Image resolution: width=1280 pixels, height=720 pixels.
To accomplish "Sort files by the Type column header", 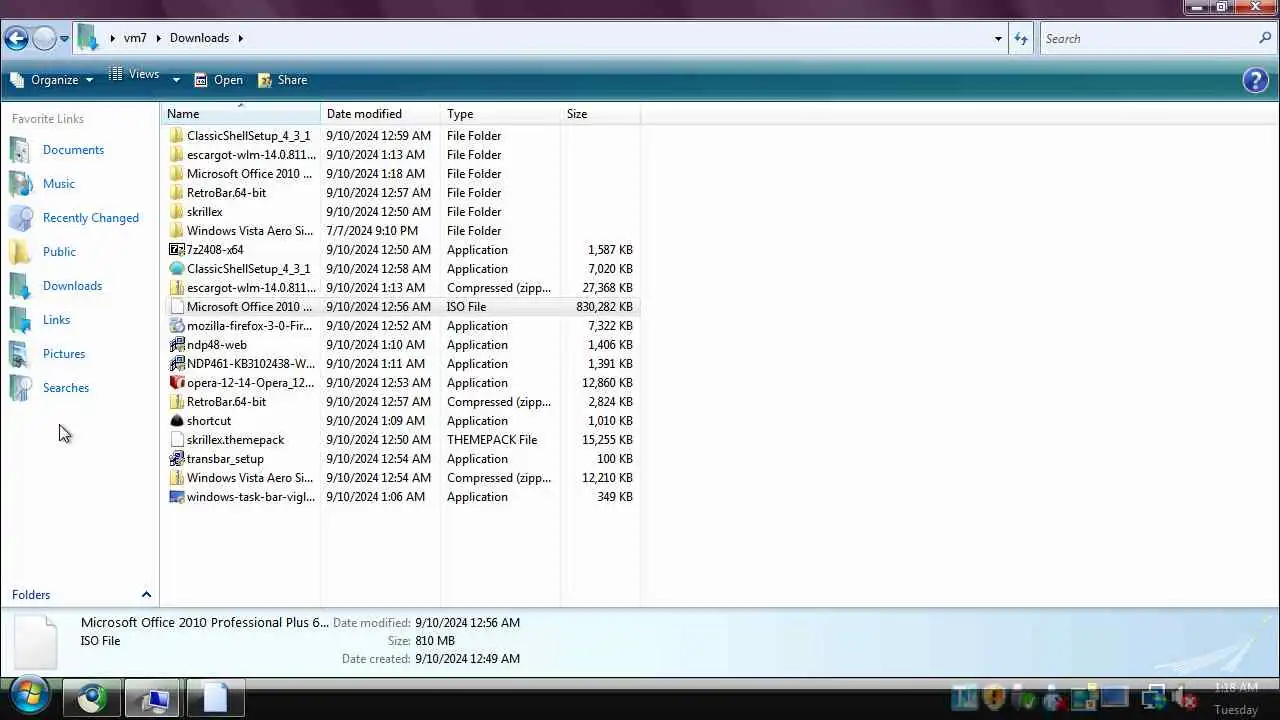I will tap(500, 114).
